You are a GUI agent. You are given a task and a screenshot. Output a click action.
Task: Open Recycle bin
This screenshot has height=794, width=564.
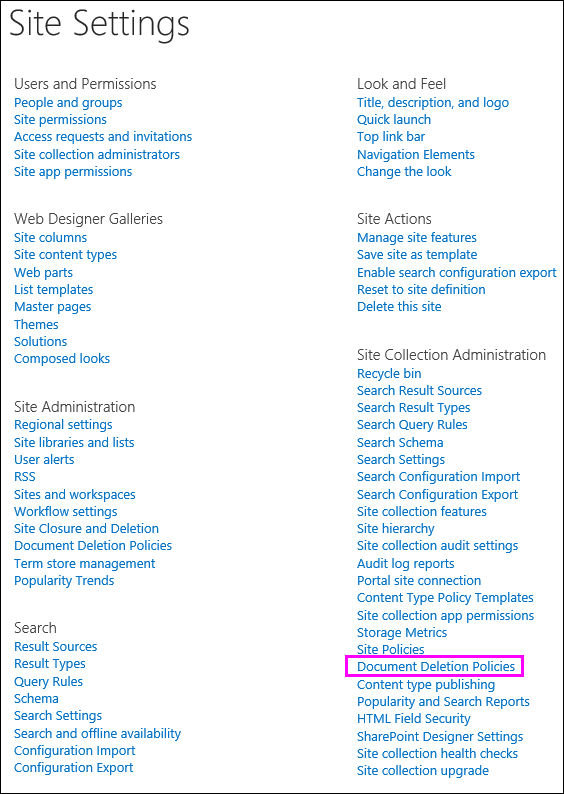click(x=389, y=374)
